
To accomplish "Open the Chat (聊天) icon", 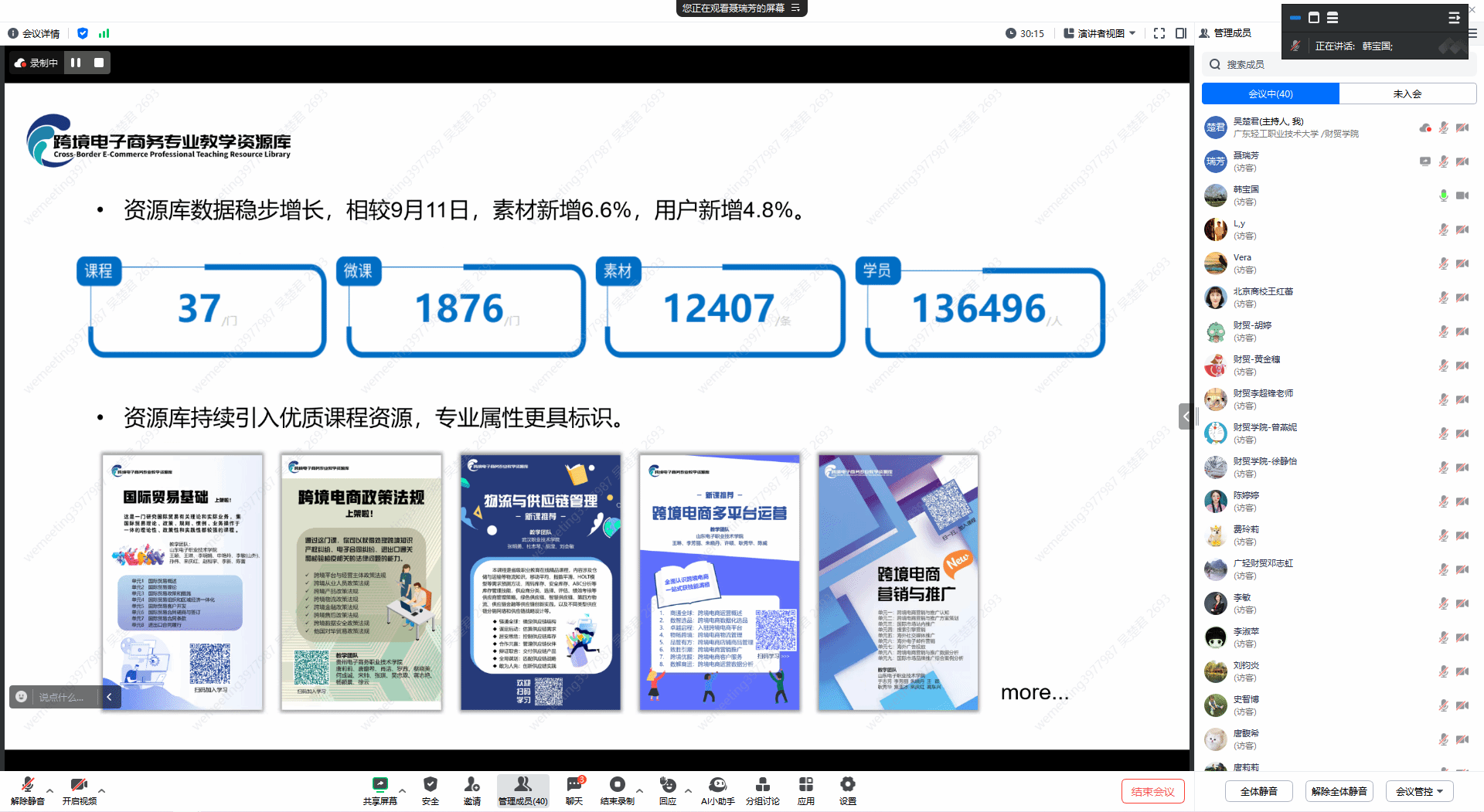I will point(574,785).
